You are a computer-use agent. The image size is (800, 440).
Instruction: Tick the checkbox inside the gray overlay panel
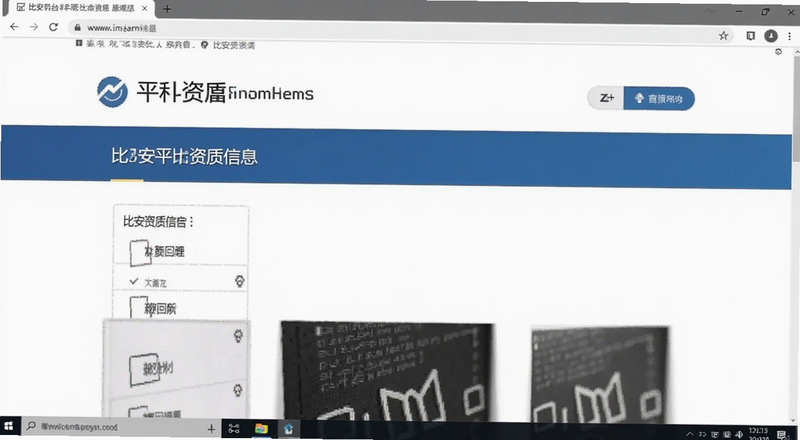(143, 369)
